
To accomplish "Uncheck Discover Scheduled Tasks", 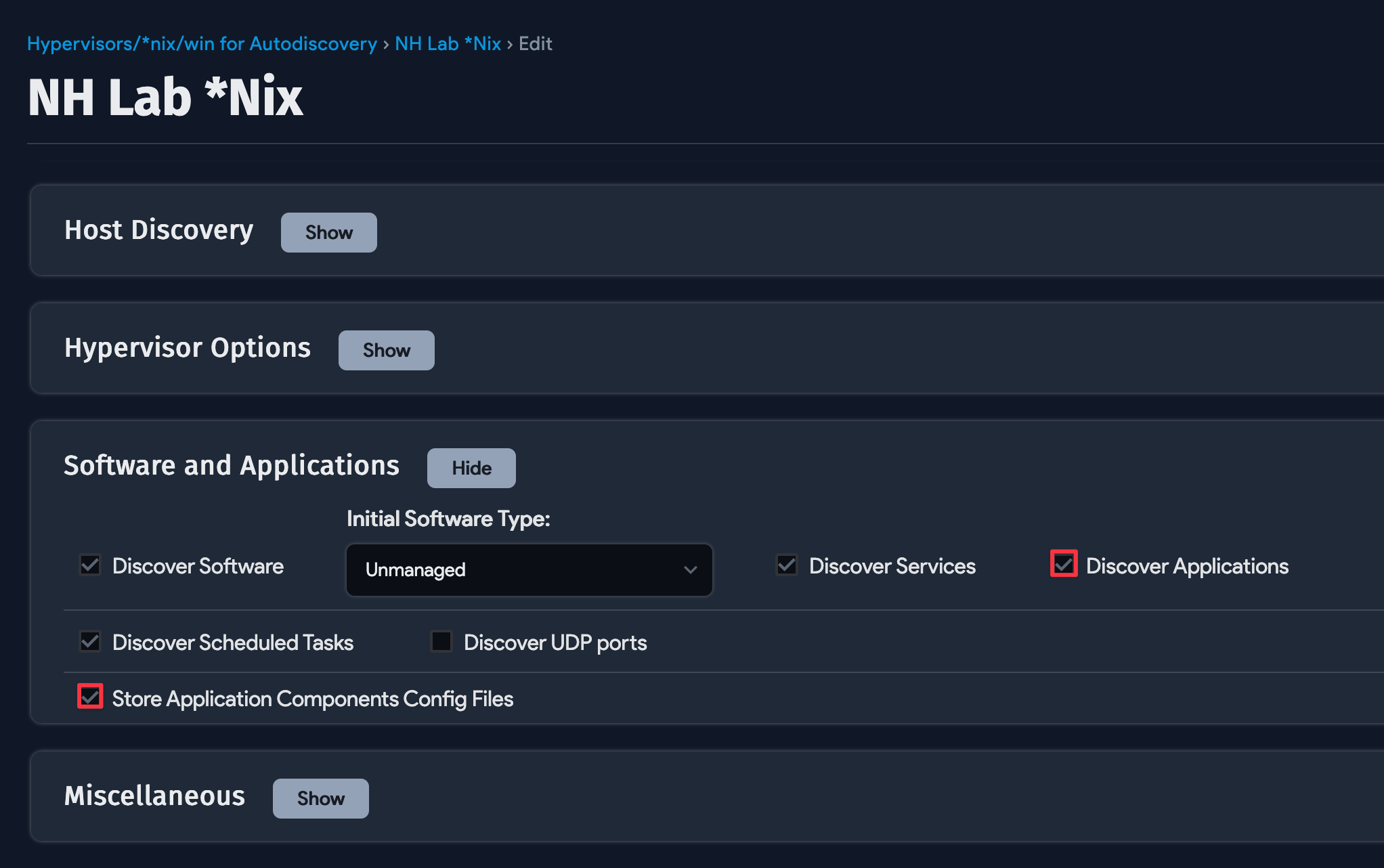I will coord(90,641).
